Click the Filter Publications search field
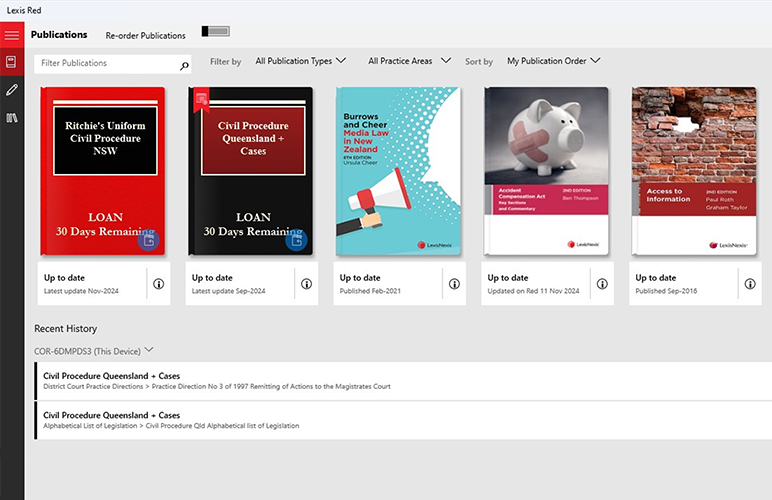 click(x=105, y=63)
